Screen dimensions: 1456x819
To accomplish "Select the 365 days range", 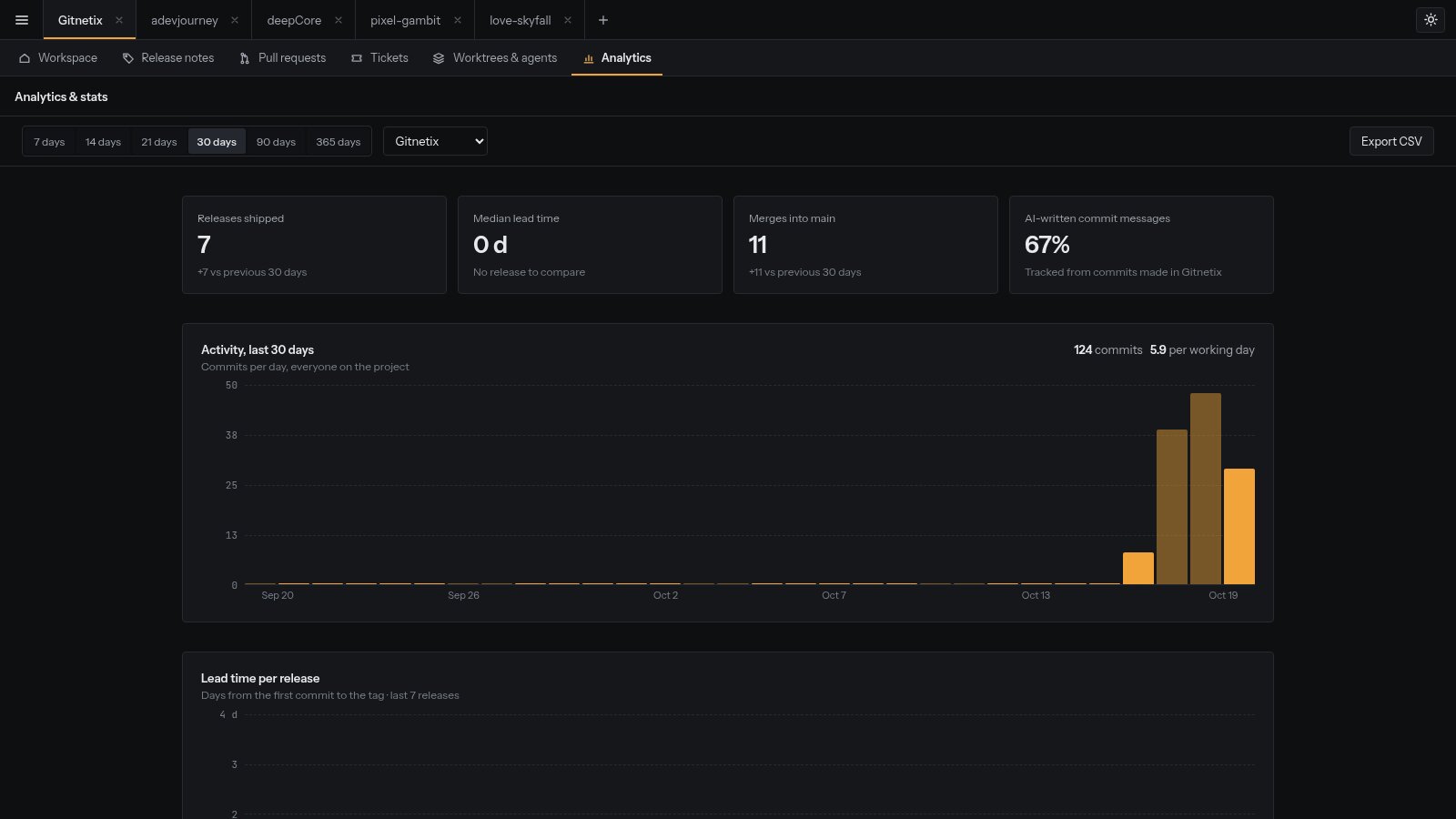I will pos(339,142).
